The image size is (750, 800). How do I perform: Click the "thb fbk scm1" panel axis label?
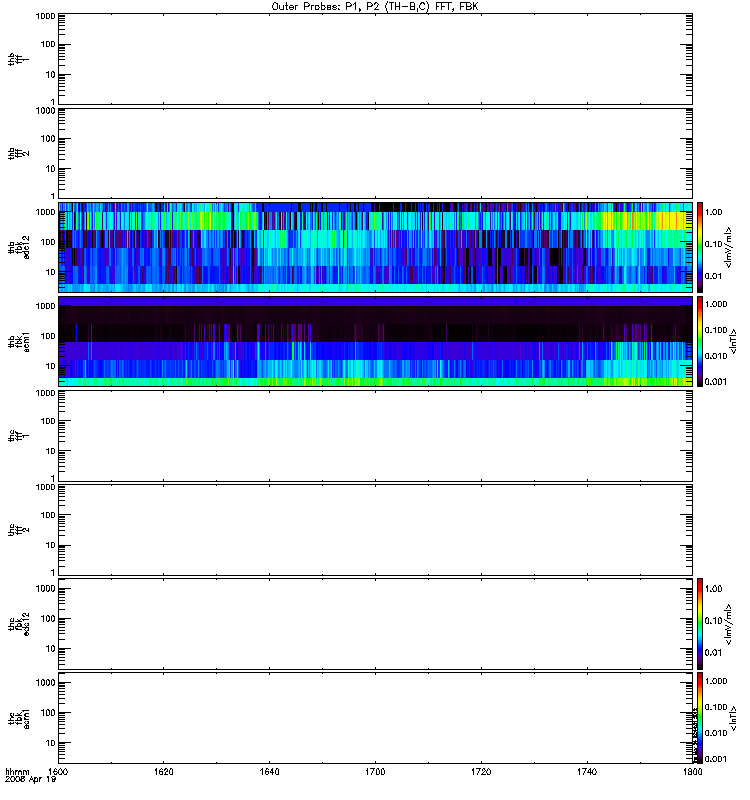click(18, 341)
